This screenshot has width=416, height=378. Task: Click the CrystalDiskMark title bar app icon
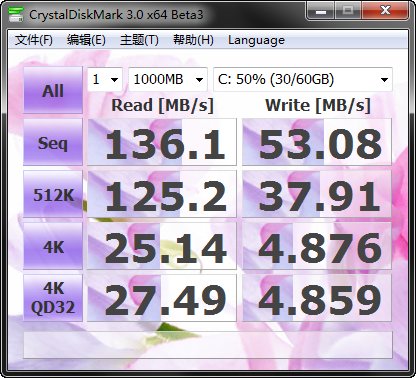click(x=16, y=14)
